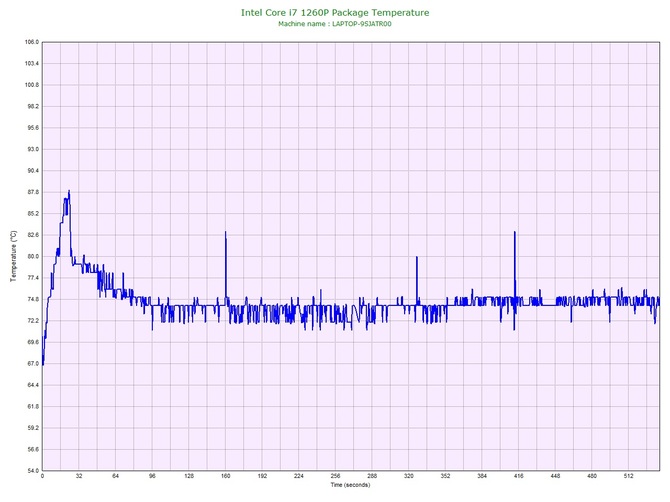
Task: Pick the 59.2 temperature axis value
Action: click(33, 428)
